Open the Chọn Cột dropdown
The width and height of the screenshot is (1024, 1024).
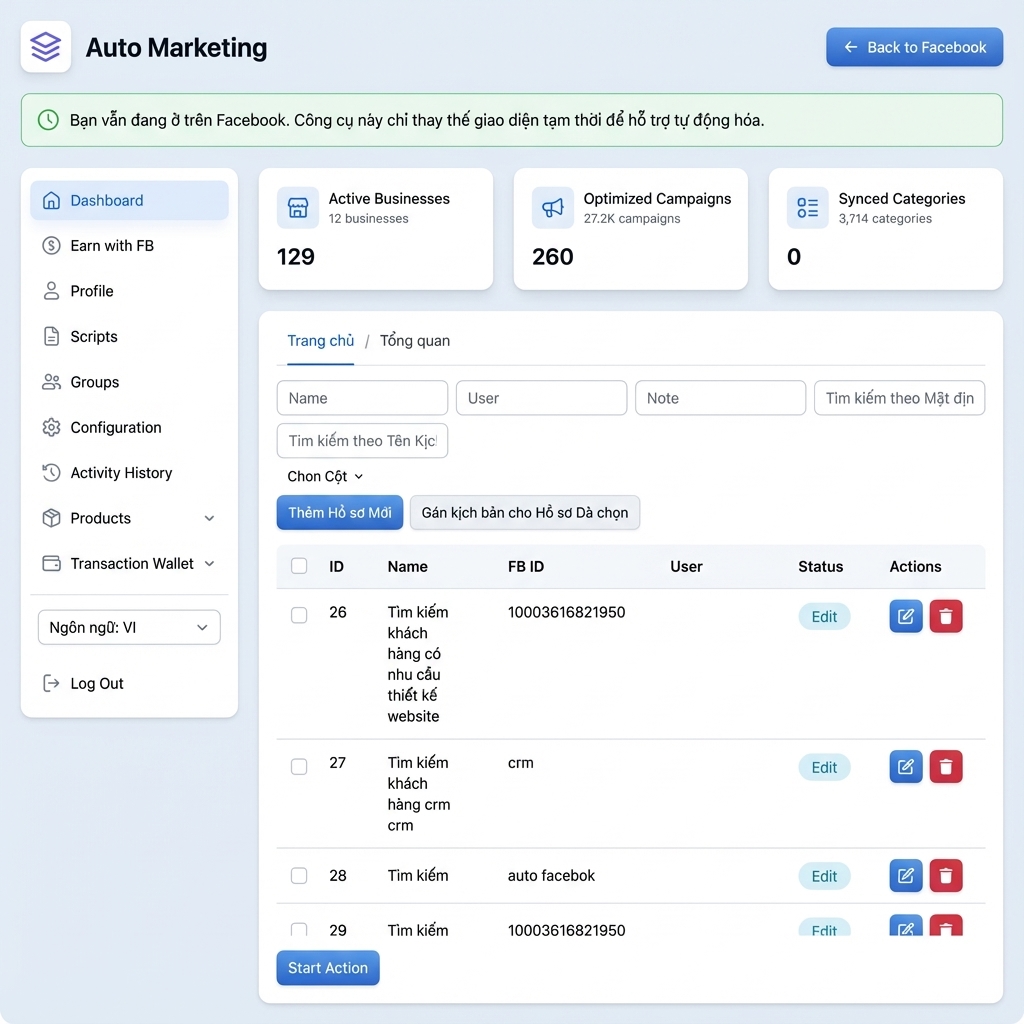(324, 476)
